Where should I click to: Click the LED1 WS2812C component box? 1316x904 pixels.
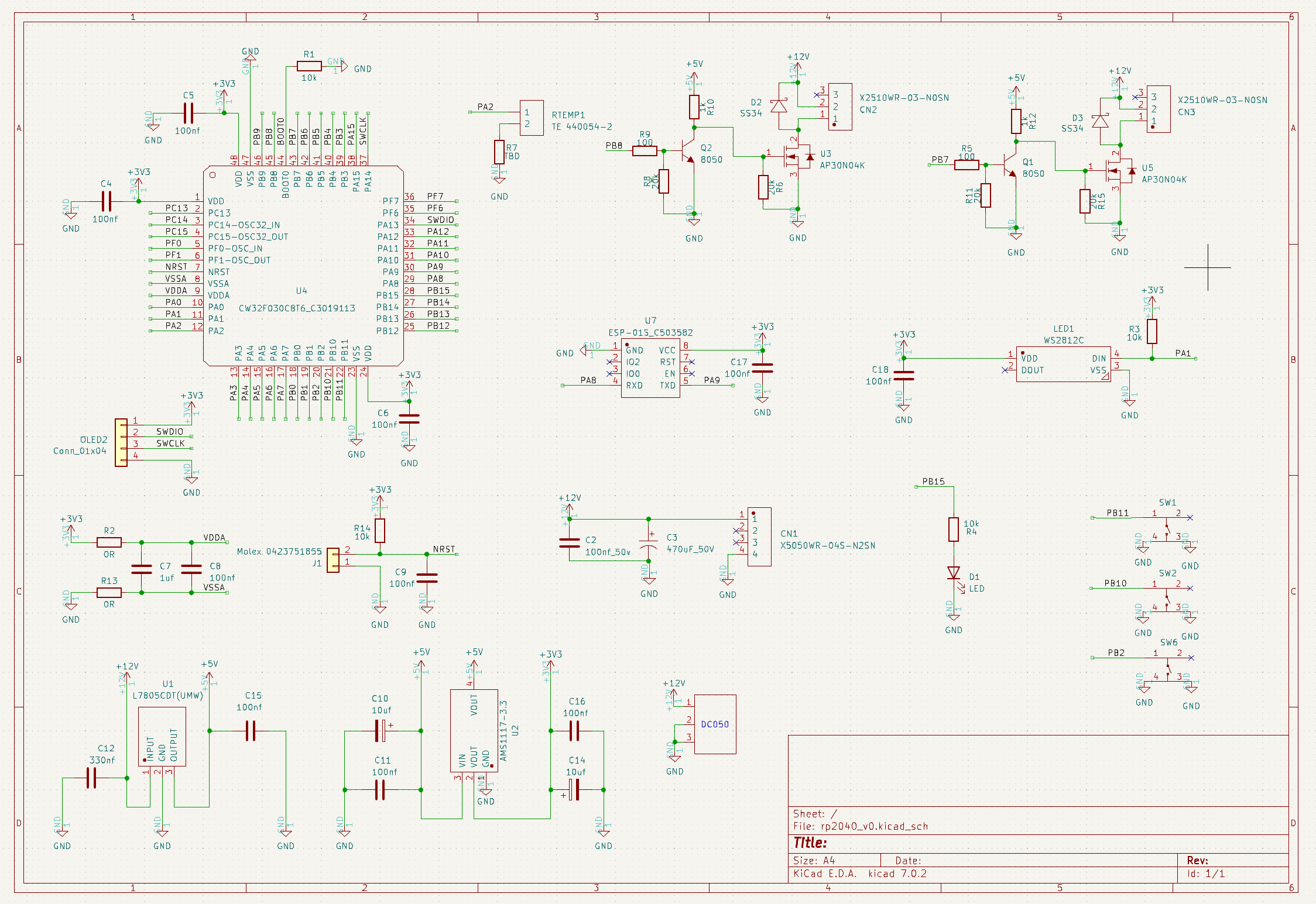(1063, 364)
